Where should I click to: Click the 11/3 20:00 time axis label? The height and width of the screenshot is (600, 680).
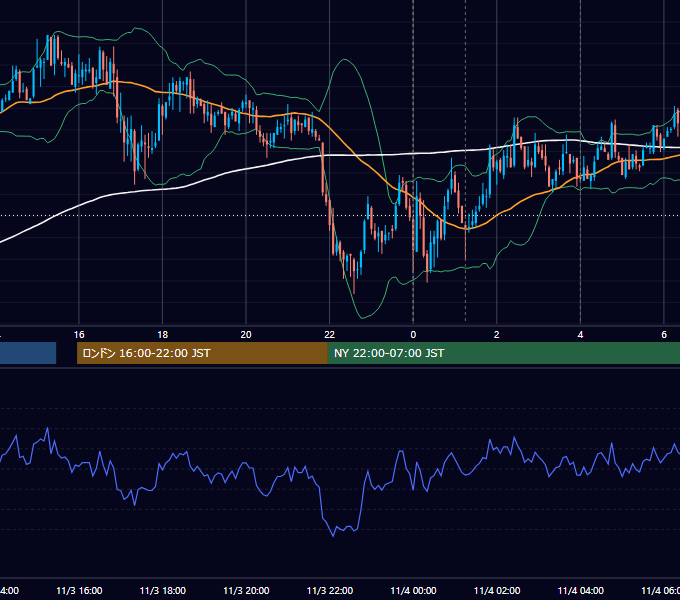point(246,590)
